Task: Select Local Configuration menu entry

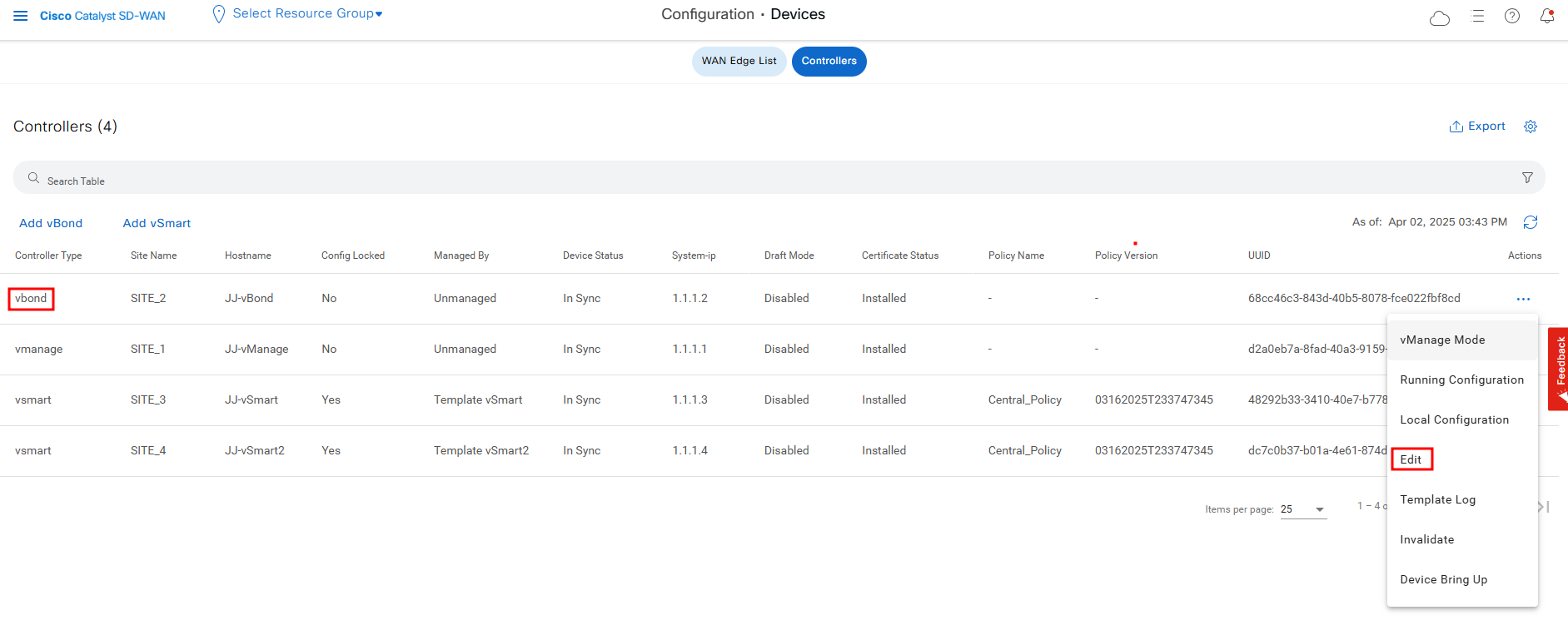Action: (1462, 419)
